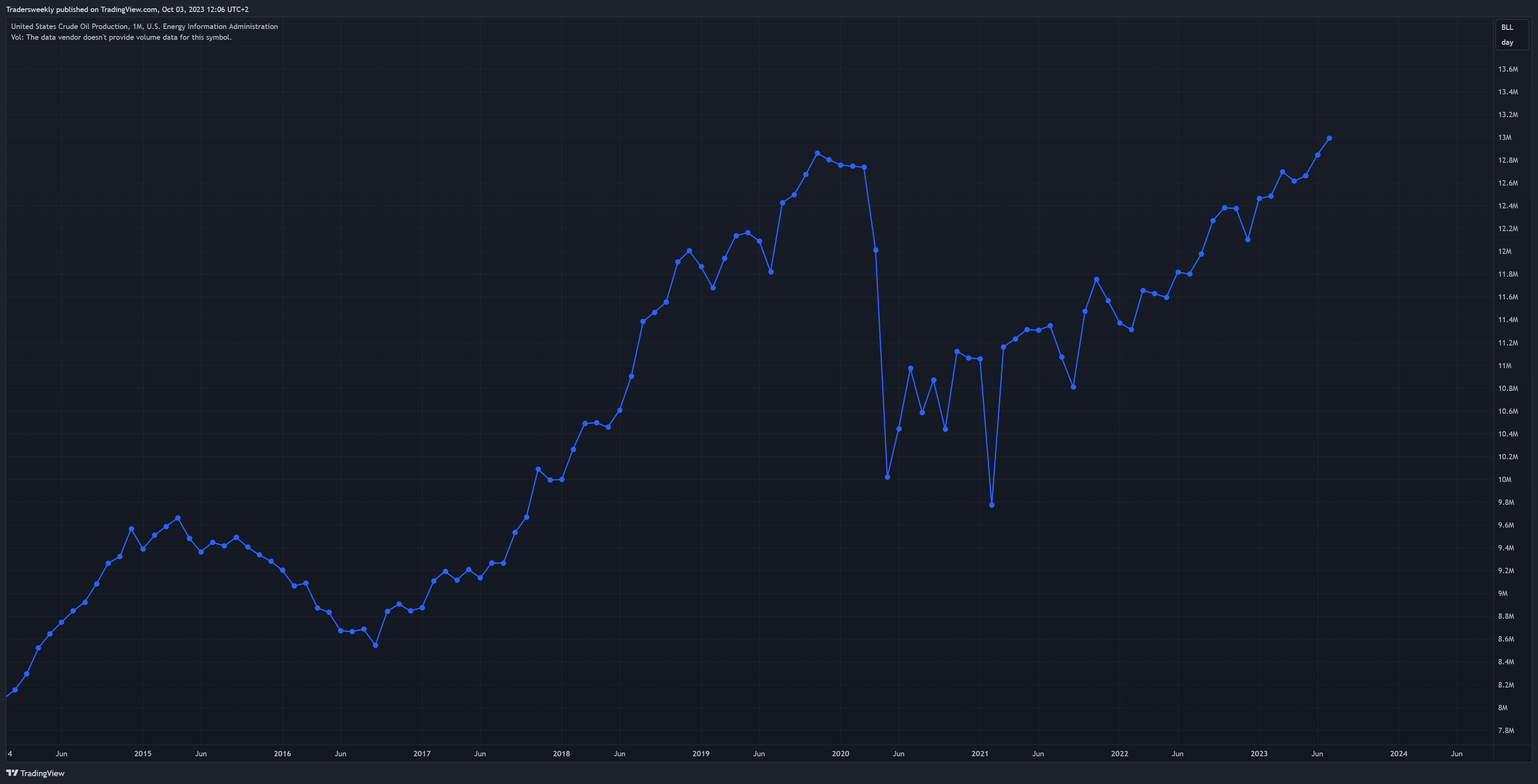Click the 12.6M price axis label
This screenshot has height=784, width=1538.
point(1507,183)
